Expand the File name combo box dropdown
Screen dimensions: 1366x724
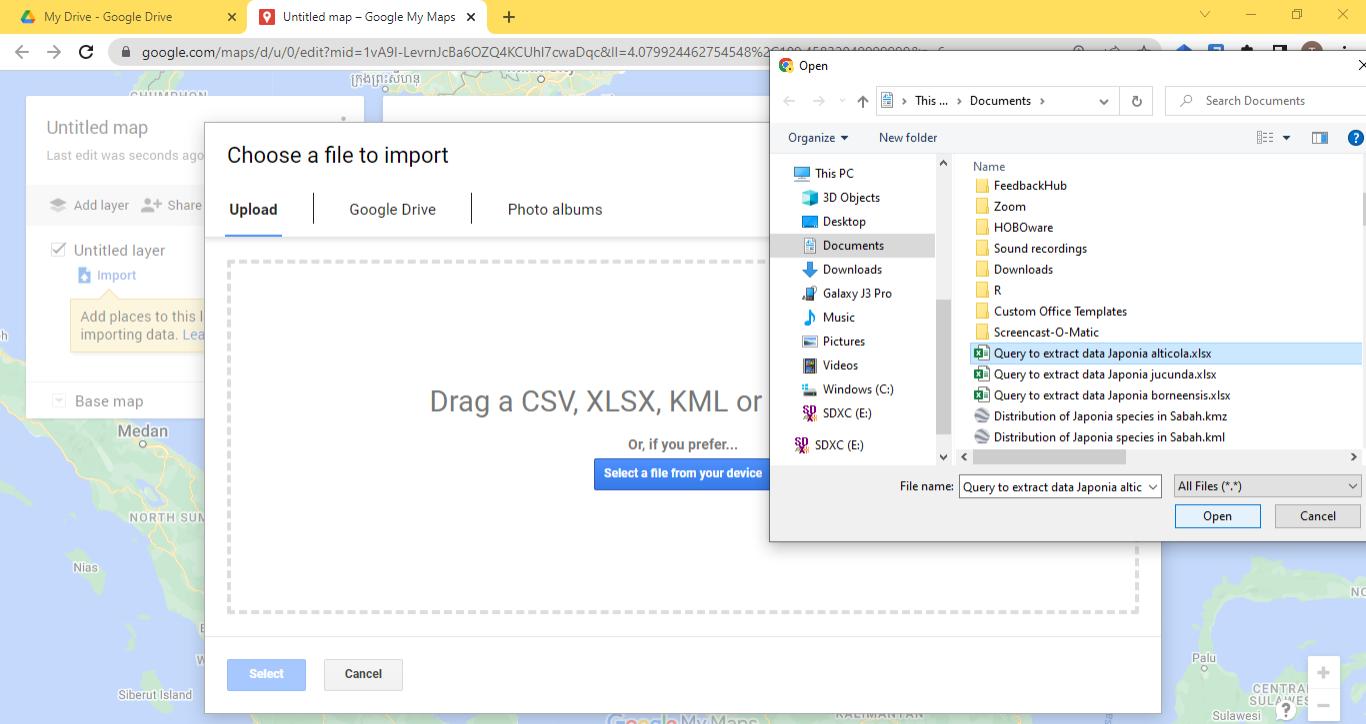(1153, 487)
